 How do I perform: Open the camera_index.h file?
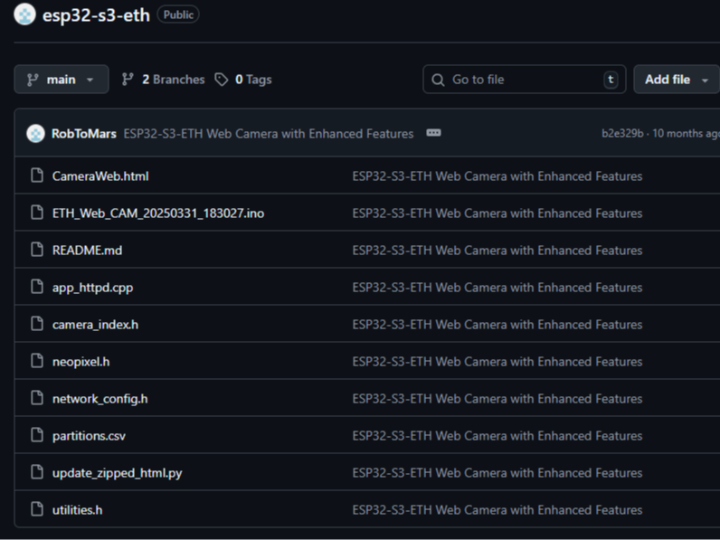coord(95,325)
